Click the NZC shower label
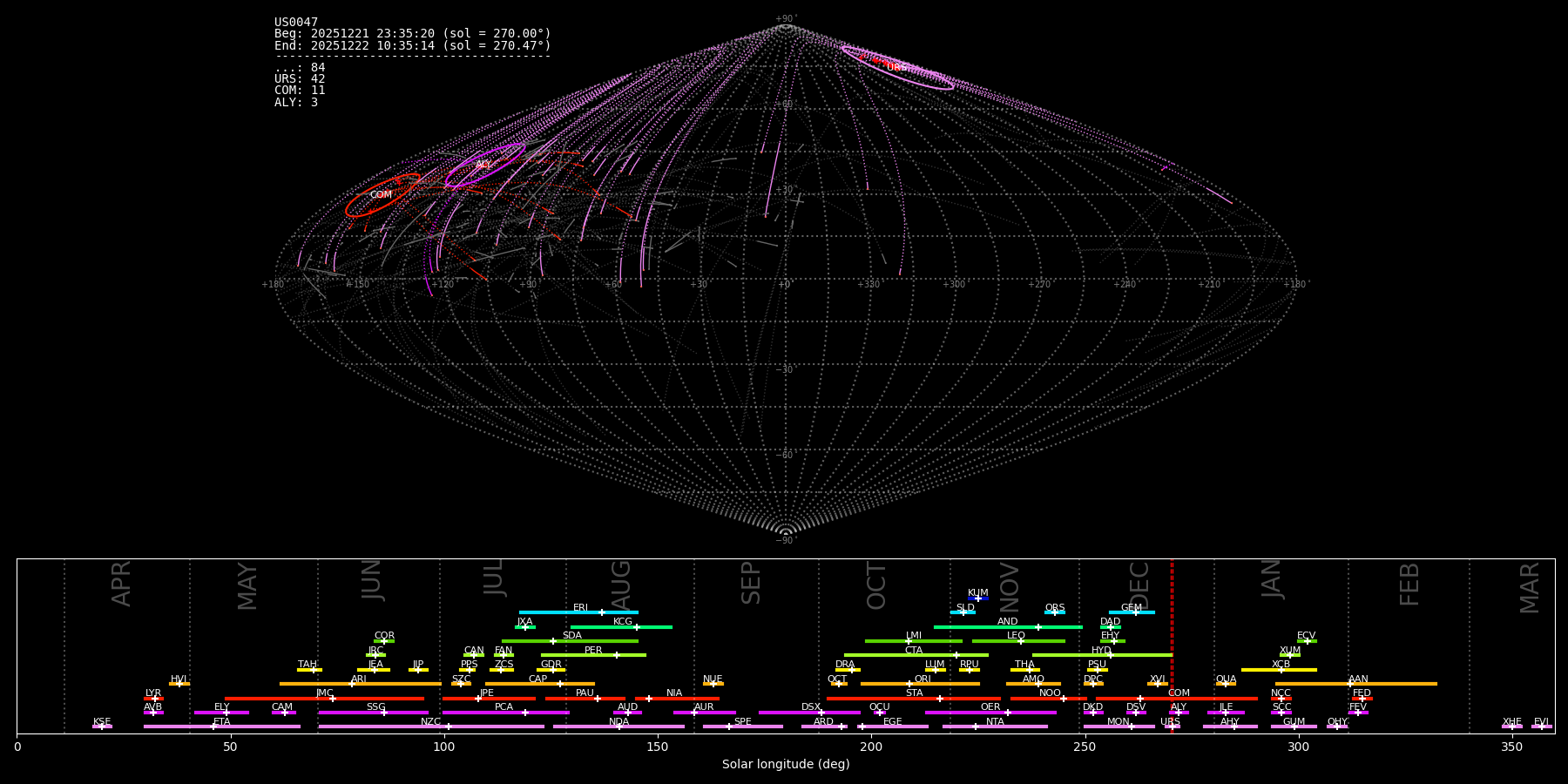This screenshot has height=784, width=1568. coord(431,722)
